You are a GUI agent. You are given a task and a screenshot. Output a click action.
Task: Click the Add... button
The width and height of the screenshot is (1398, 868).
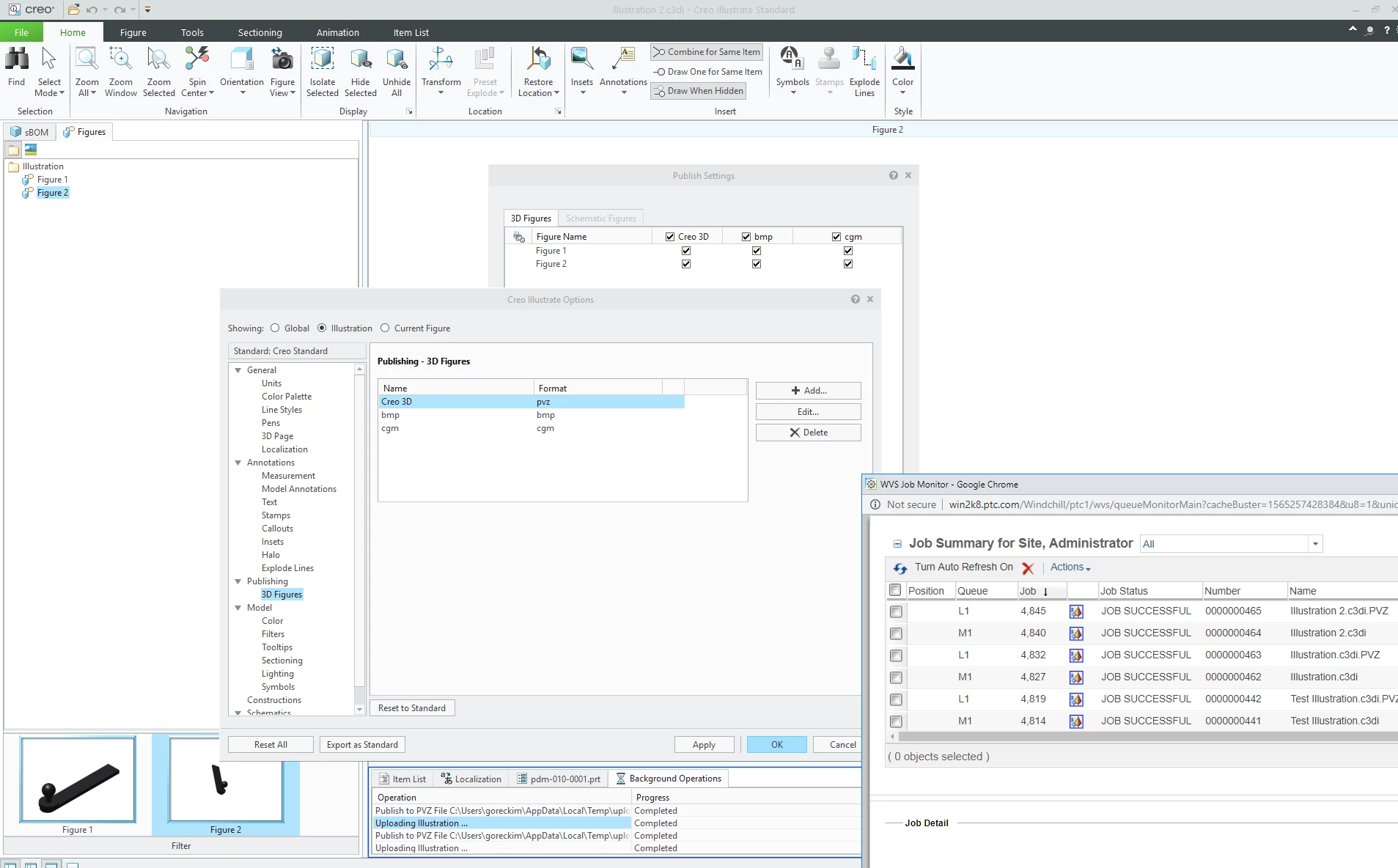point(808,391)
